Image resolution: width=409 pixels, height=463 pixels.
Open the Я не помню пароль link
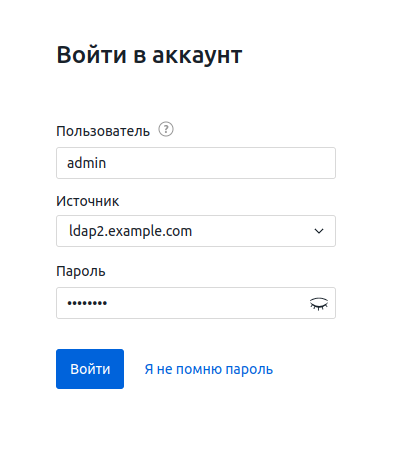pos(209,369)
